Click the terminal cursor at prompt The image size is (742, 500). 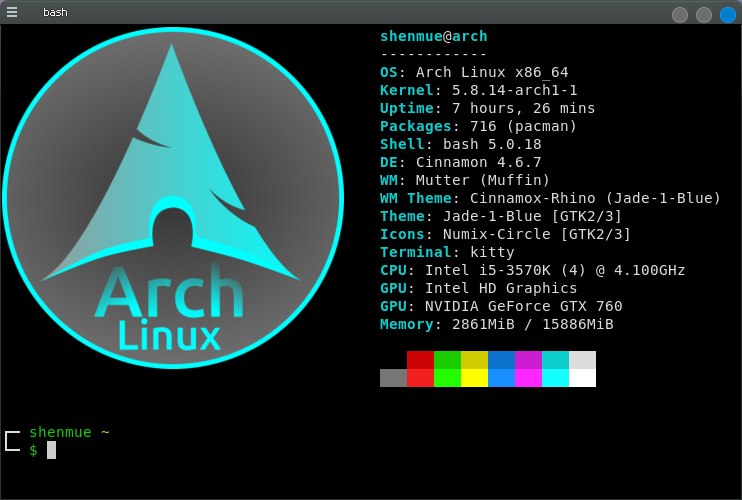[x=52, y=450]
